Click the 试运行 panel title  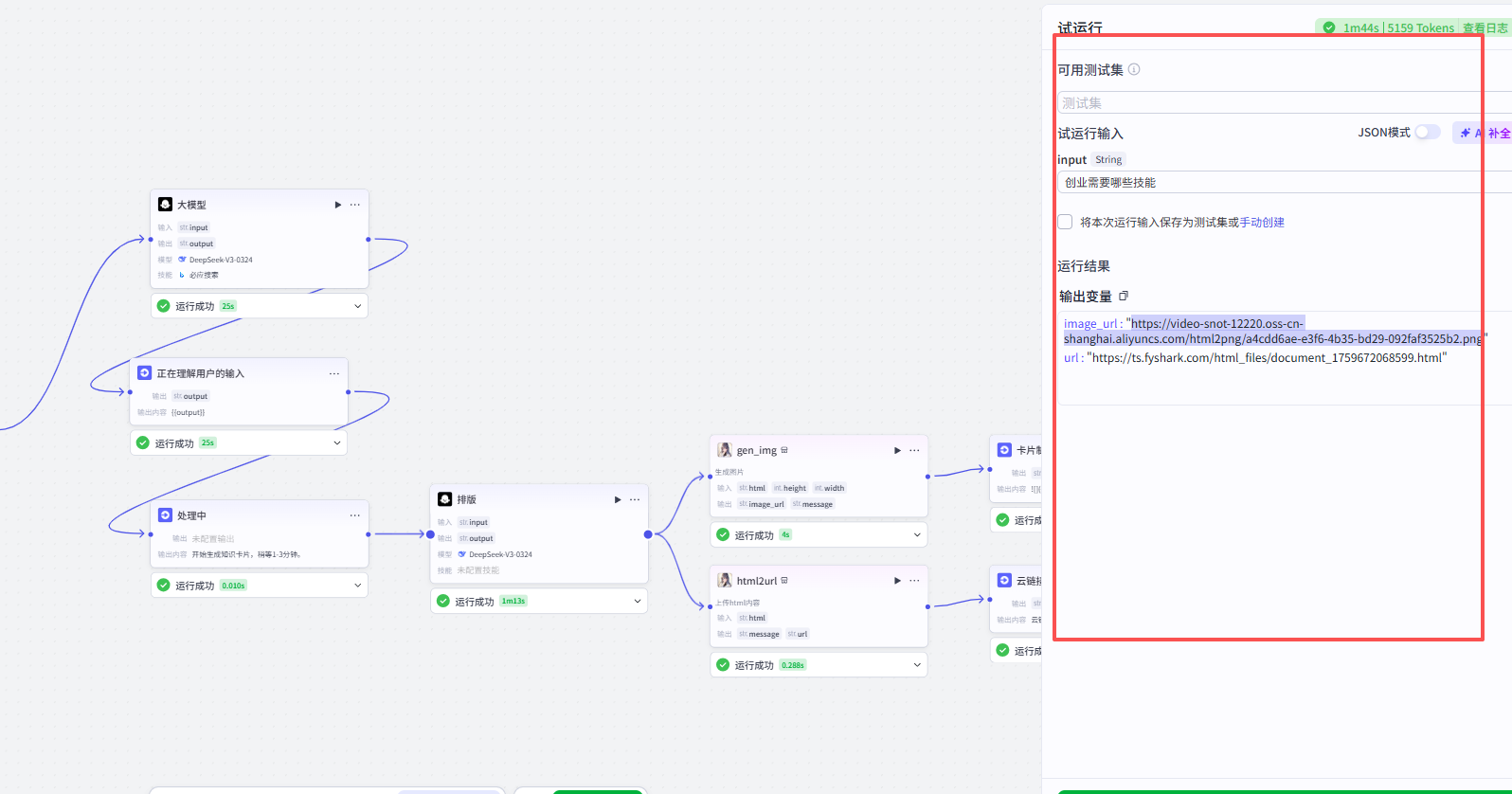(1080, 28)
